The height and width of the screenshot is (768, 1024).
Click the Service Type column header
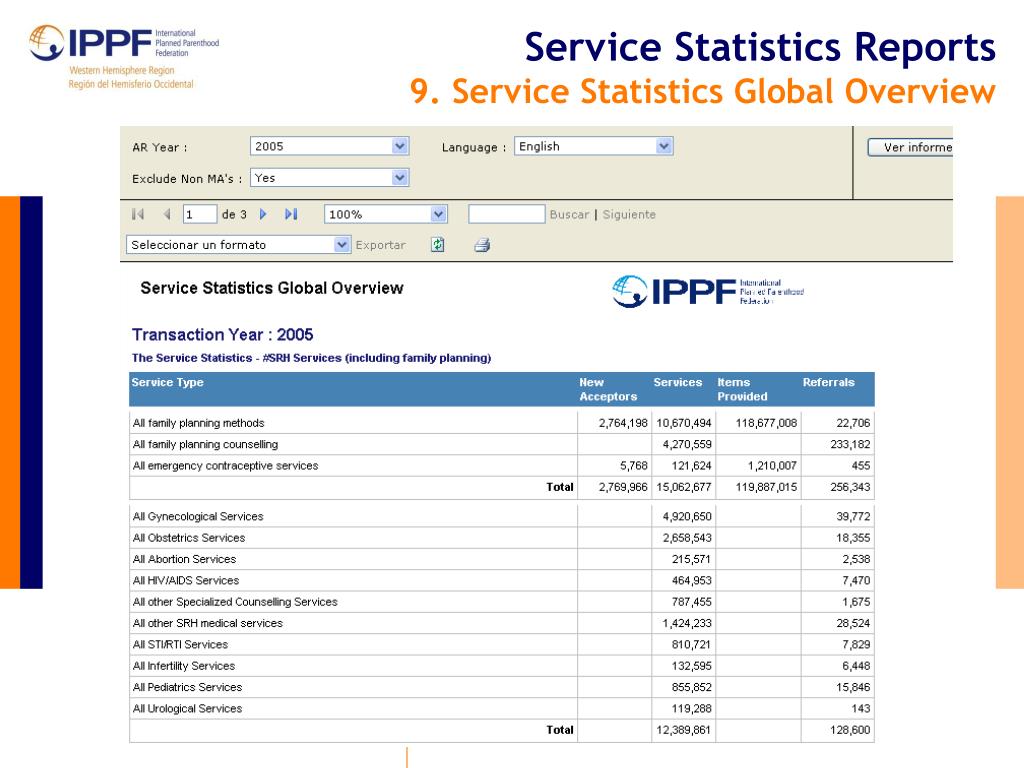pyautogui.click(x=167, y=383)
